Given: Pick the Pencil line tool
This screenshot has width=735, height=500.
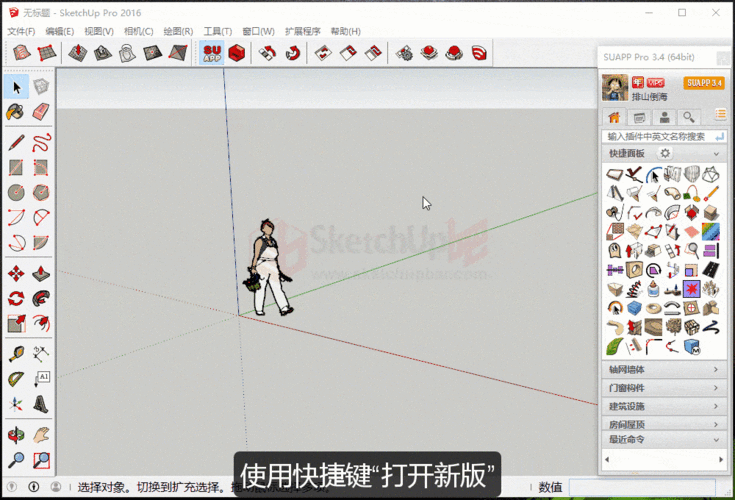Looking at the screenshot, I should coord(16,142).
